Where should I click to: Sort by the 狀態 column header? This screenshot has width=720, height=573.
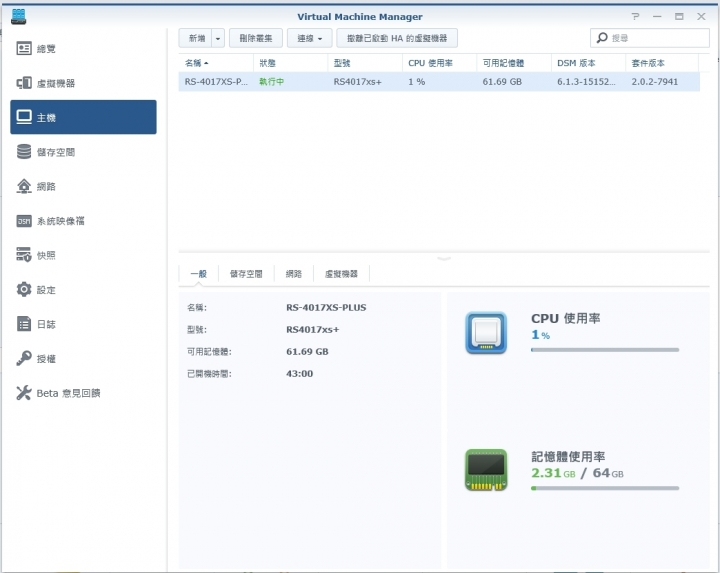coord(290,63)
